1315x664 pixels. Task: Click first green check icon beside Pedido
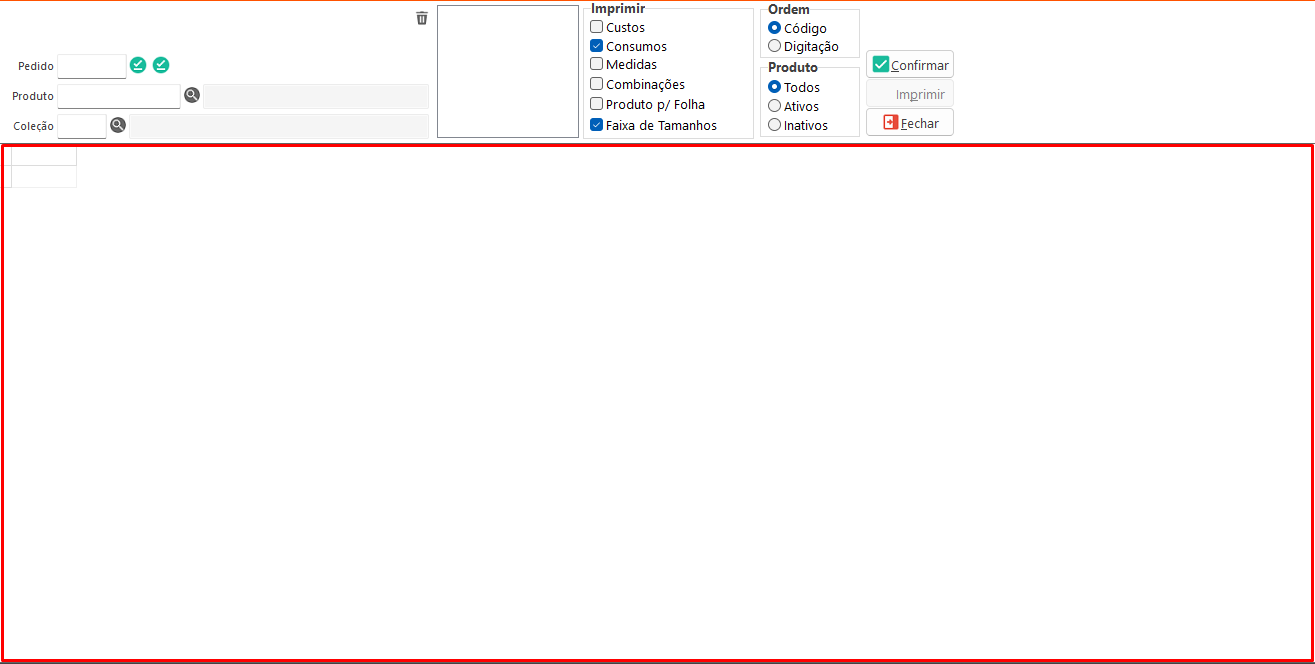(138, 65)
